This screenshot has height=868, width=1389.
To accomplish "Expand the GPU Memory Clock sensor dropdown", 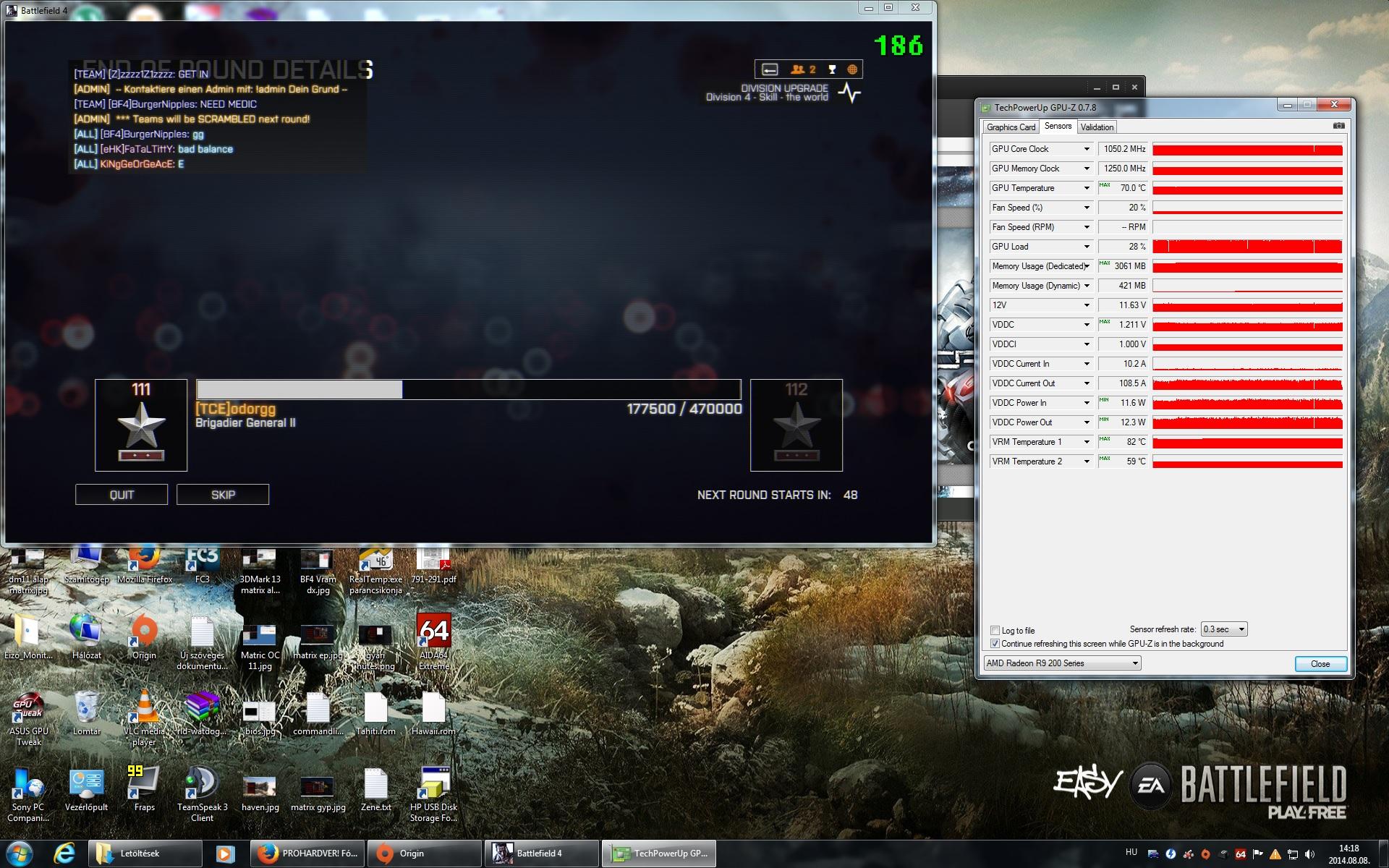I will point(1086,169).
